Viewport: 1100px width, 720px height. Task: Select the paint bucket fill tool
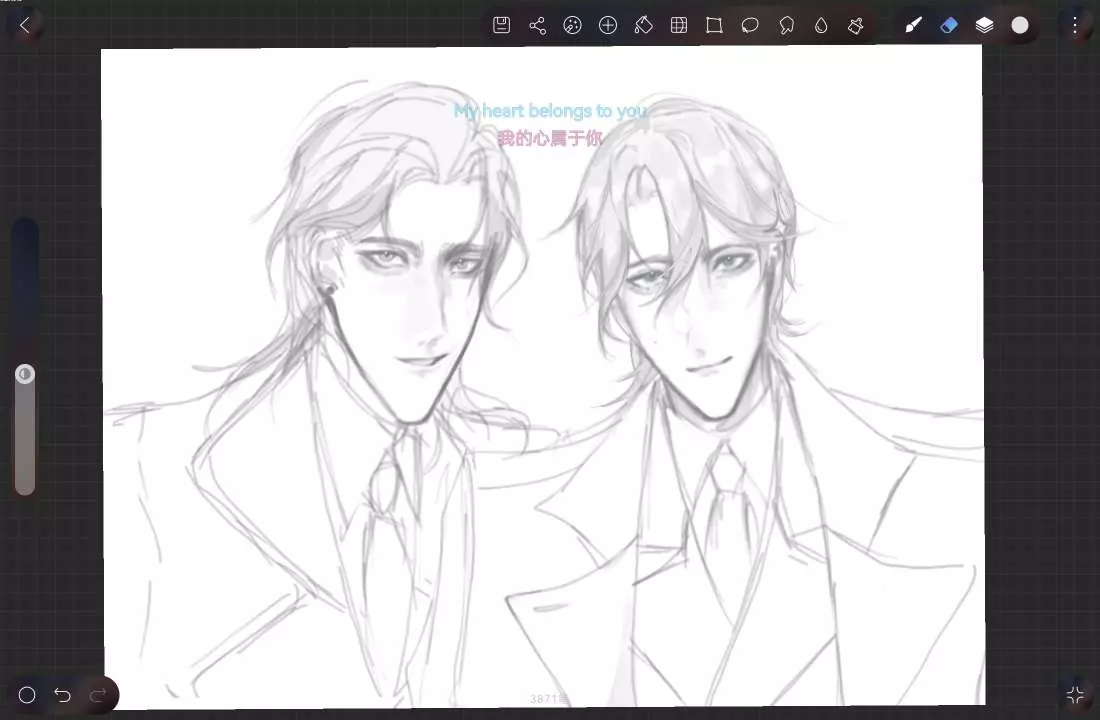pos(643,25)
